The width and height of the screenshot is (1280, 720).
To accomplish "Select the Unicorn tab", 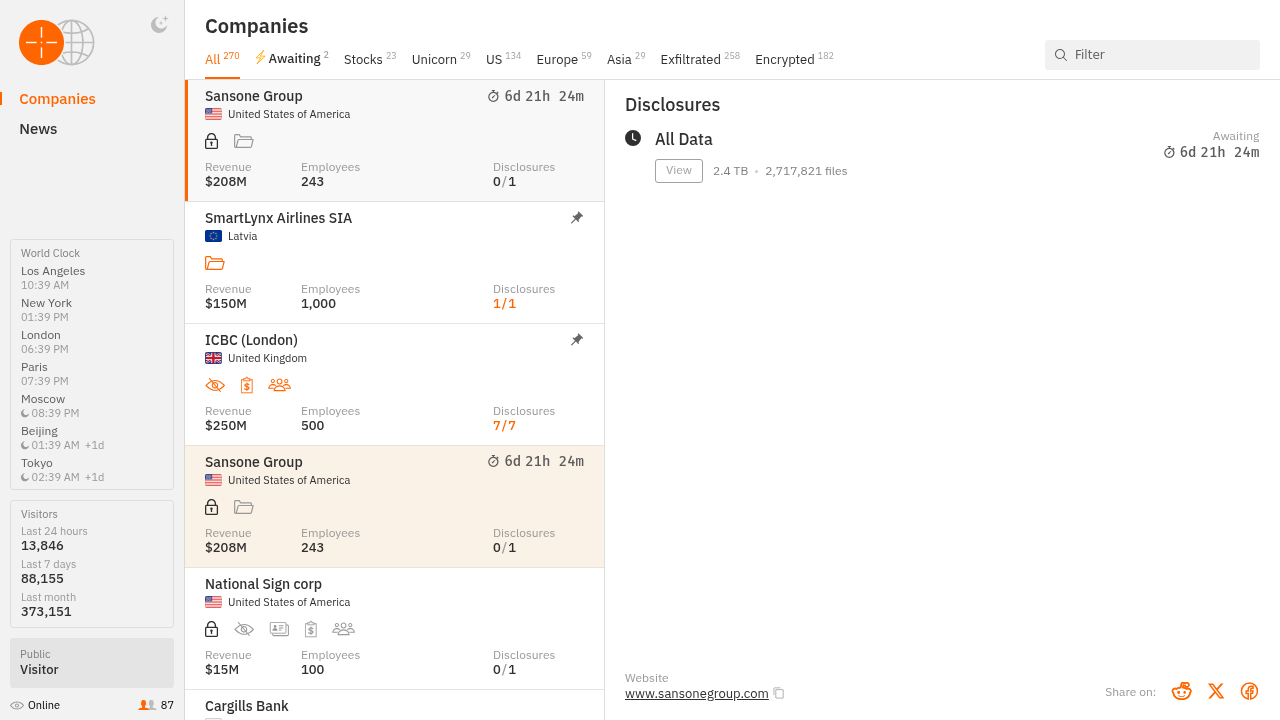I will point(441,59).
